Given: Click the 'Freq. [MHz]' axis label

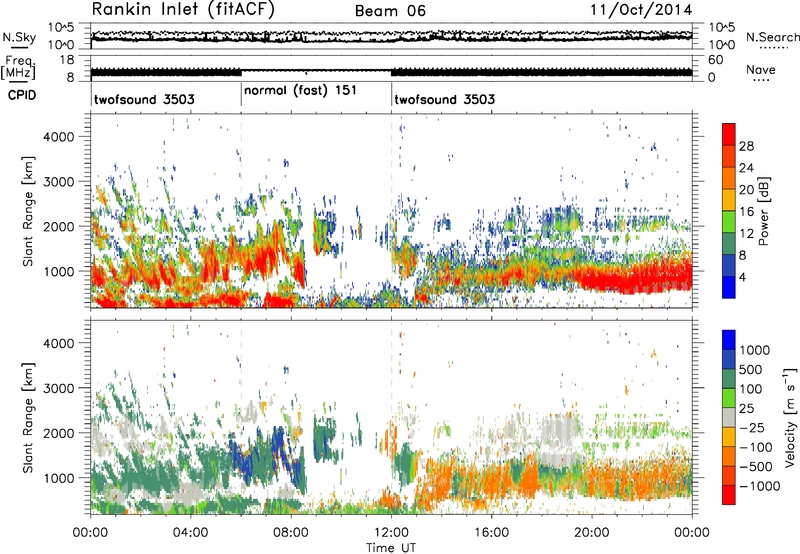Looking at the screenshot, I should click(x=18, y=67).
